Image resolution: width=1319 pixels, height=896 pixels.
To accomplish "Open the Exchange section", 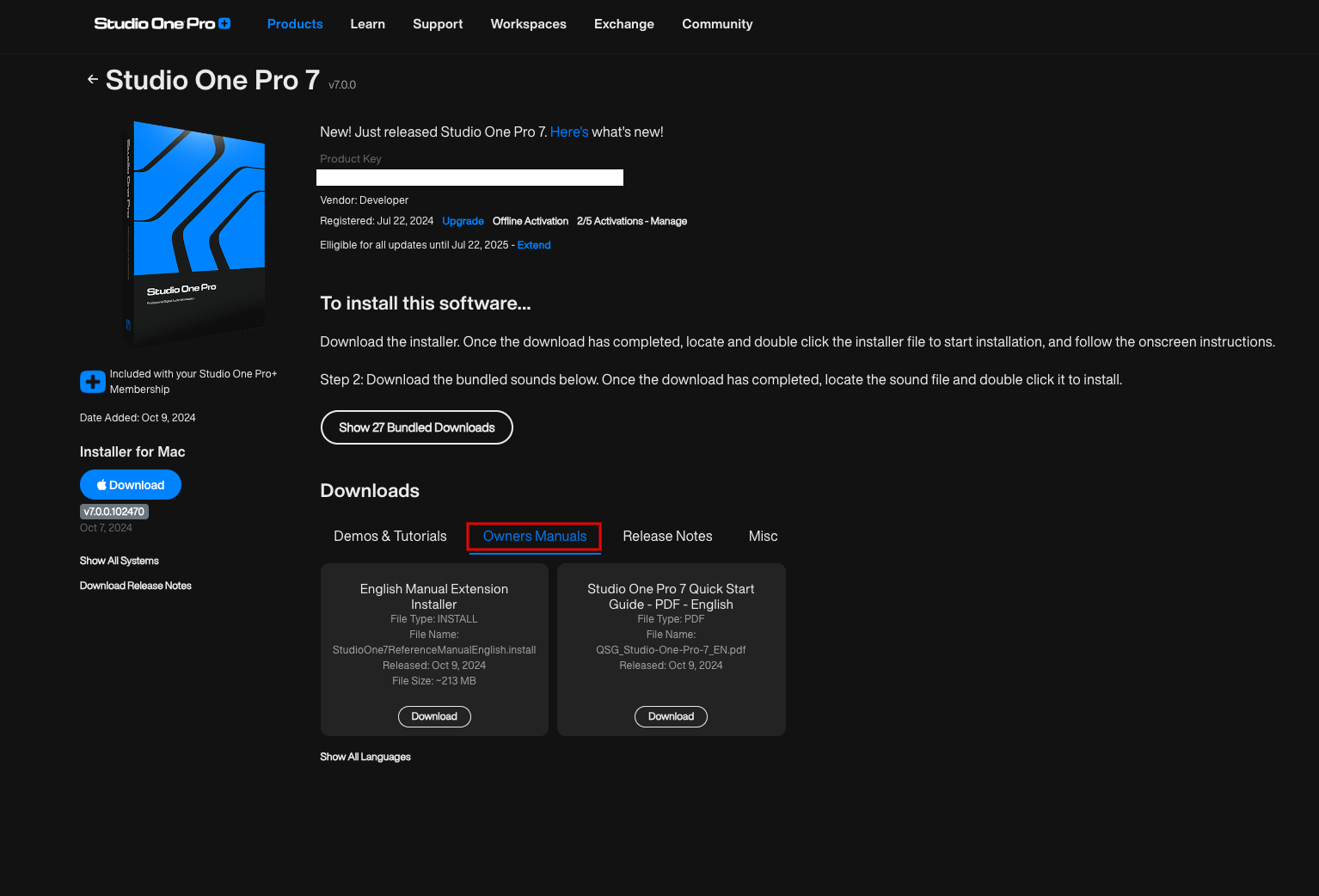I will coord(623,24).
